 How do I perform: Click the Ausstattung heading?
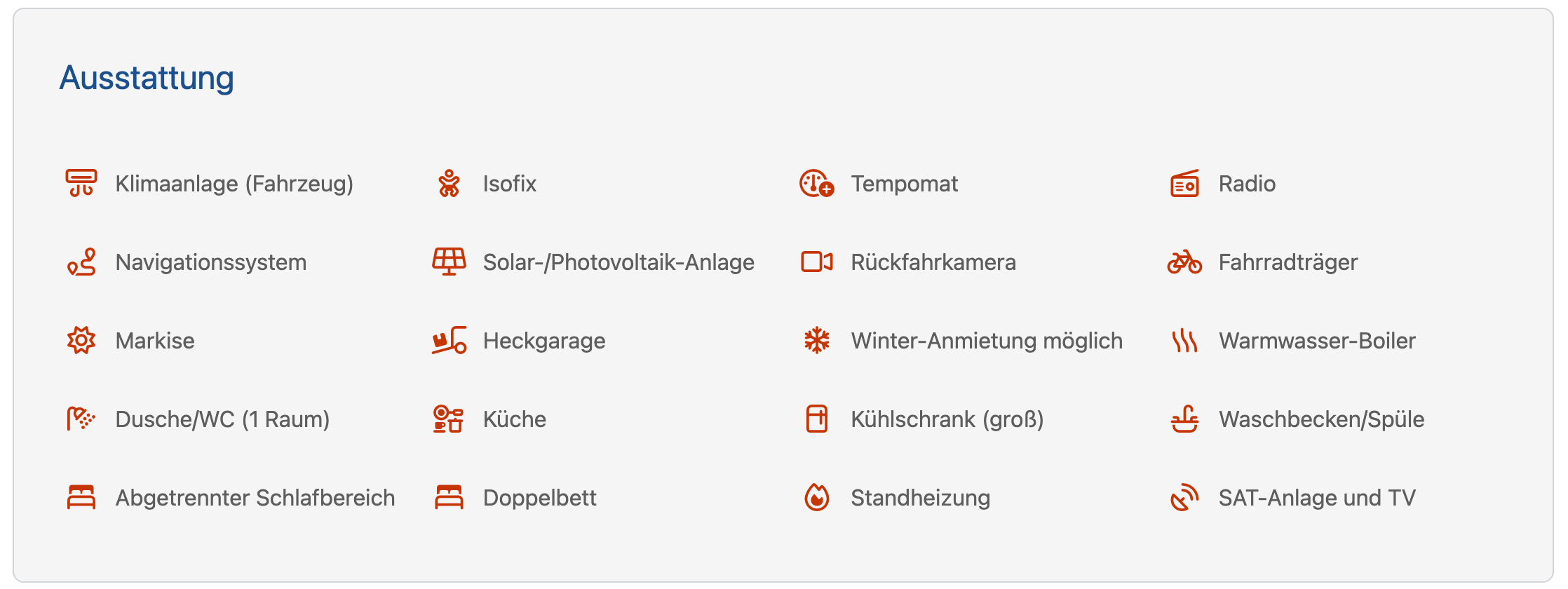pyautogui.click(x=147, y=78)
